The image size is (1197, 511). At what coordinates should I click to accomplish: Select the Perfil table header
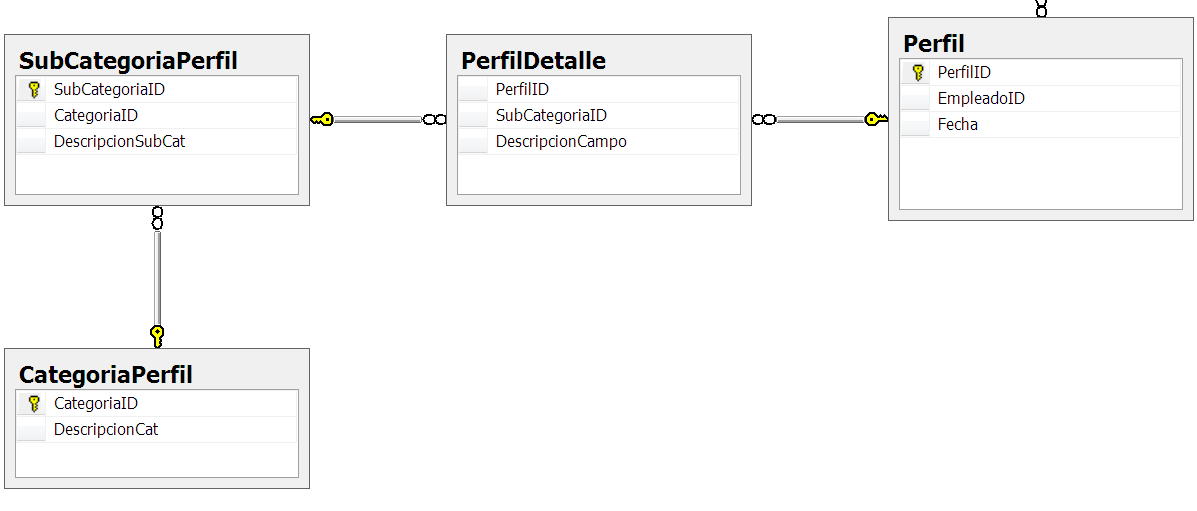tap(933, 44)
